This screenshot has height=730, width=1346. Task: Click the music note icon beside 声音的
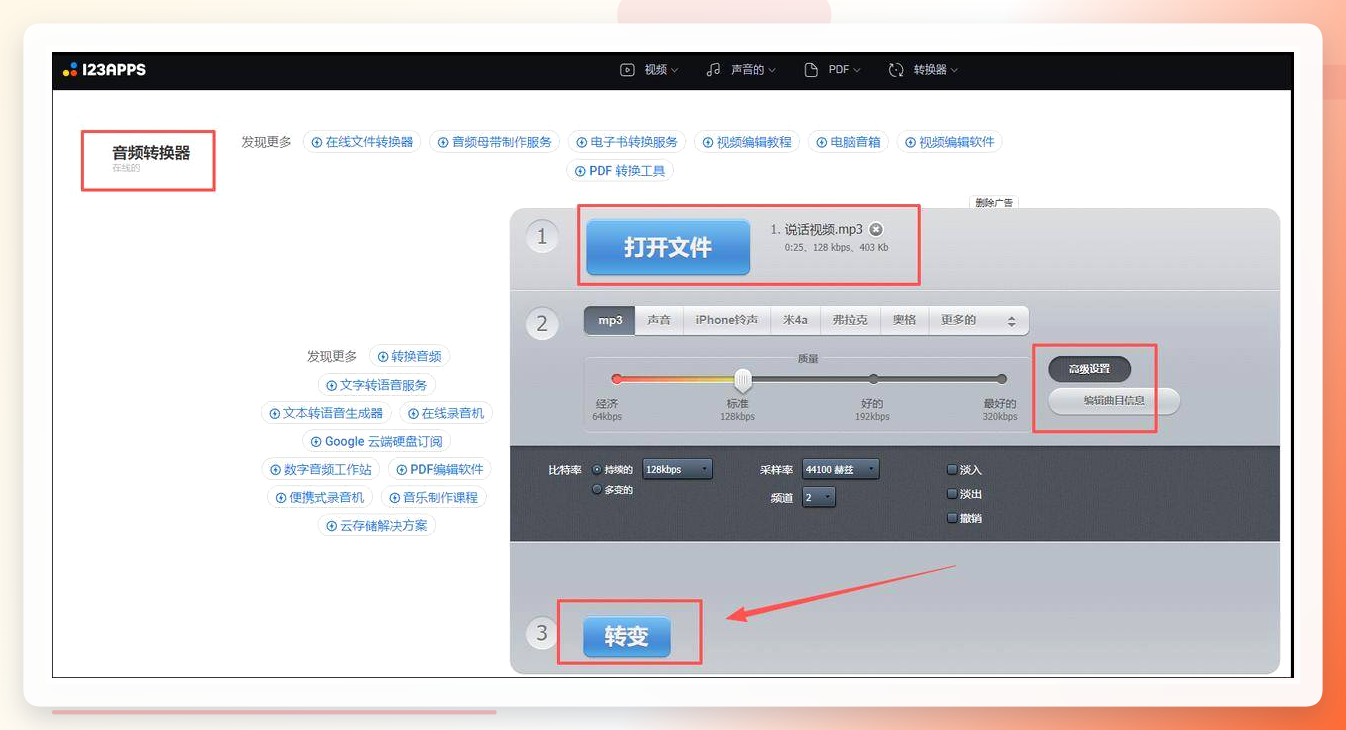pyautogui.click(x=713, y=70)
